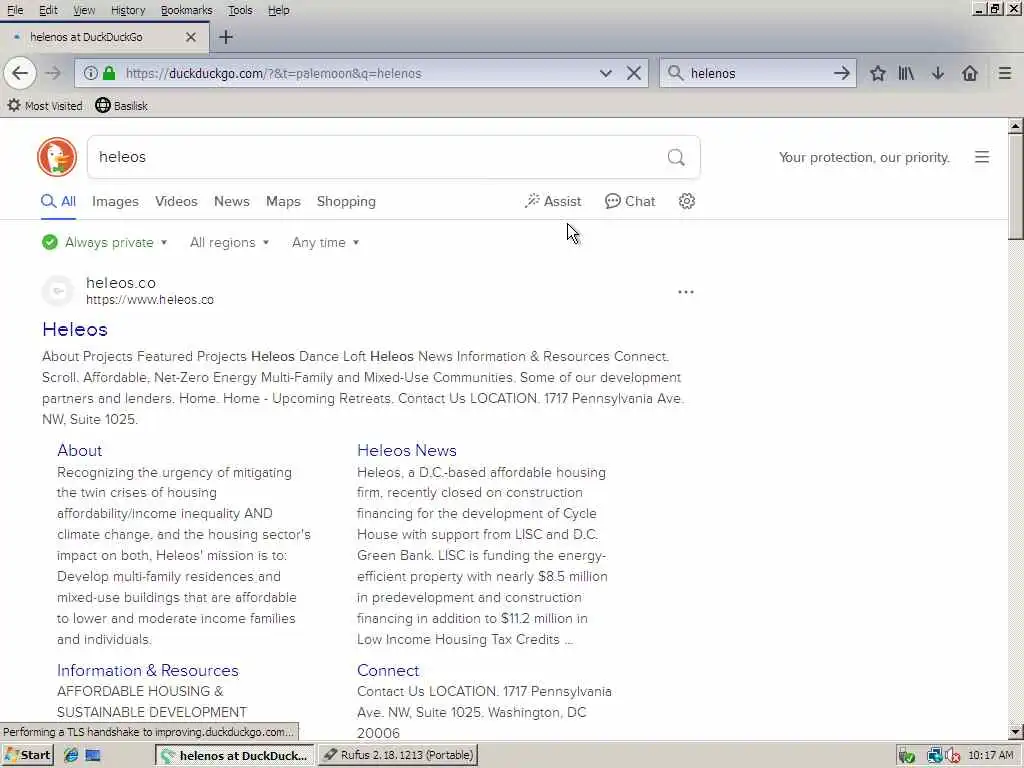Open the Windows Start menu
The width and height of the screenshot is (1024, 768).
tap(27, 755)
